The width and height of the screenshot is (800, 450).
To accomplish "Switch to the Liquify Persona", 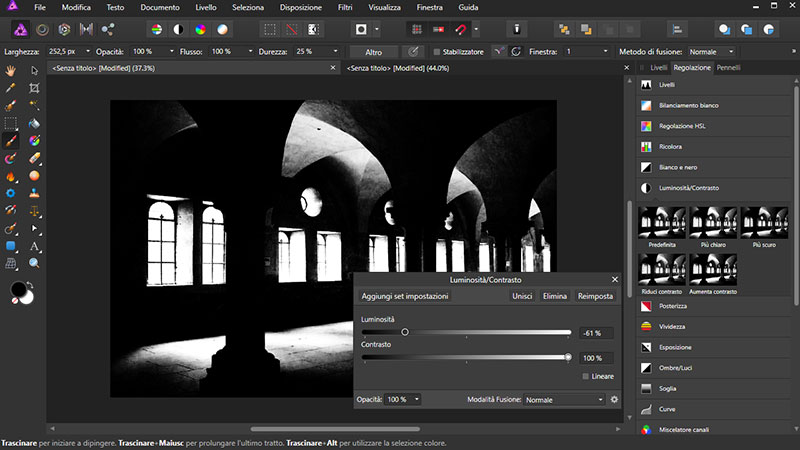I will point(42,30).
